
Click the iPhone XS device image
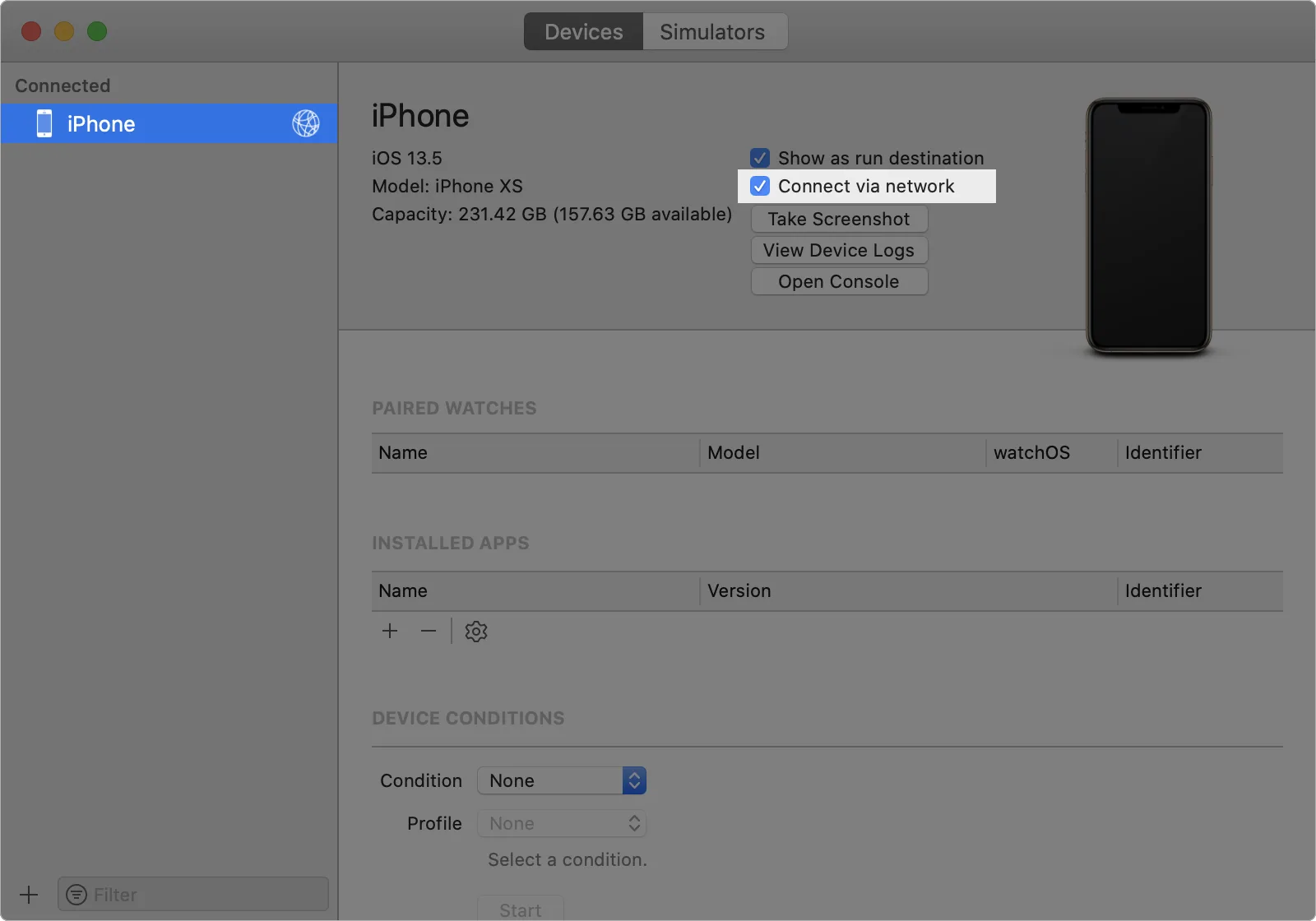[1148, 226]
